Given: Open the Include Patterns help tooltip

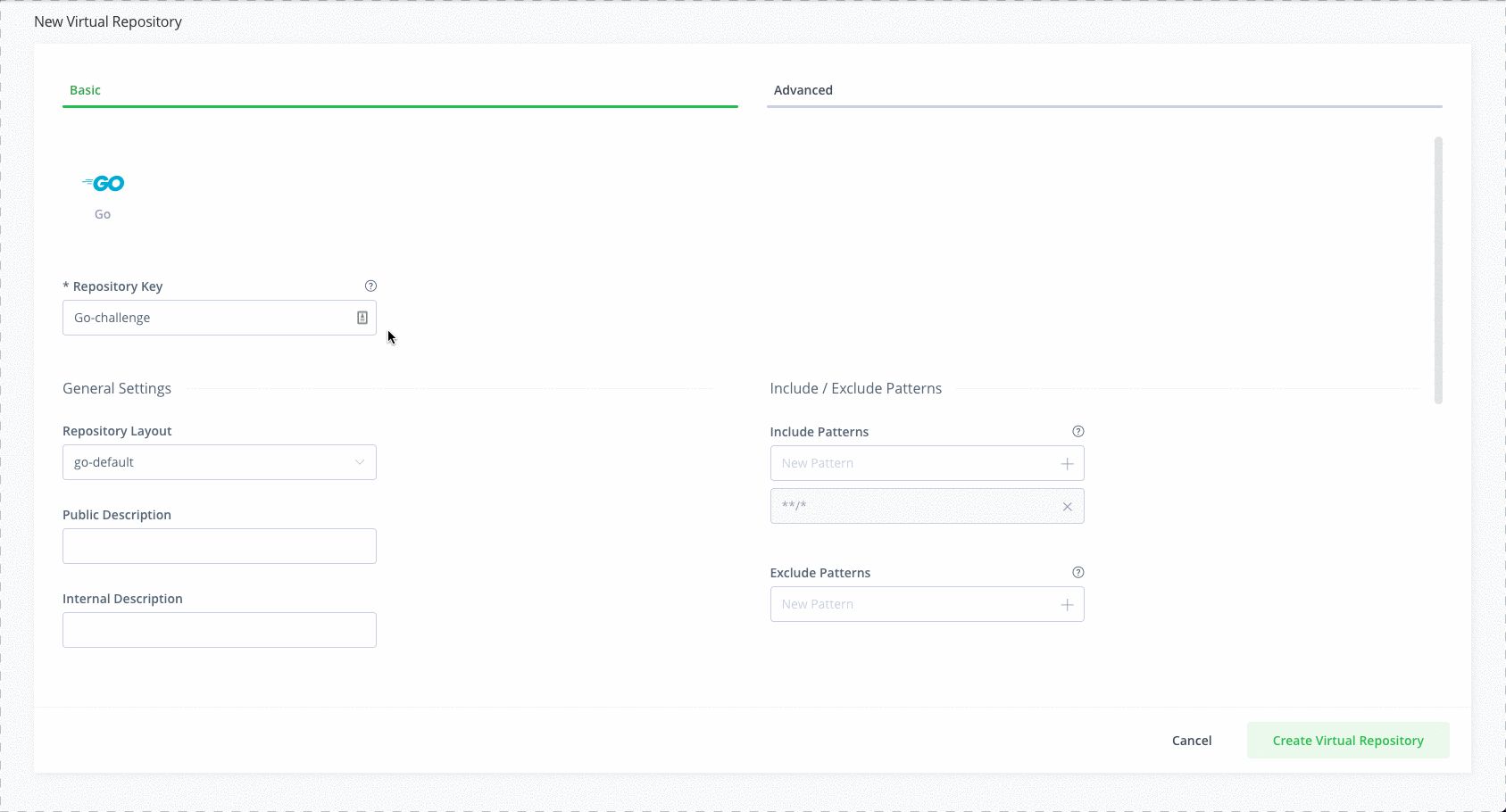Looking at the screenshot, I should [1077, 431].
